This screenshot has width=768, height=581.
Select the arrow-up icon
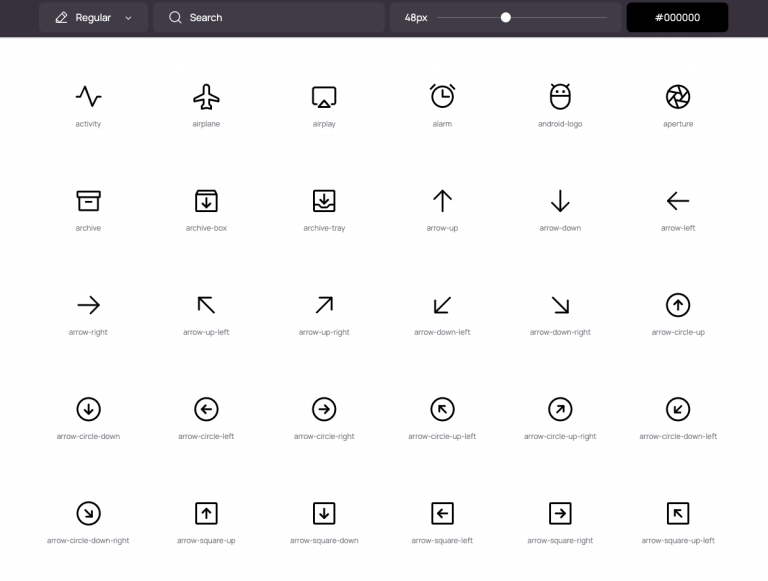coord(442,201)
